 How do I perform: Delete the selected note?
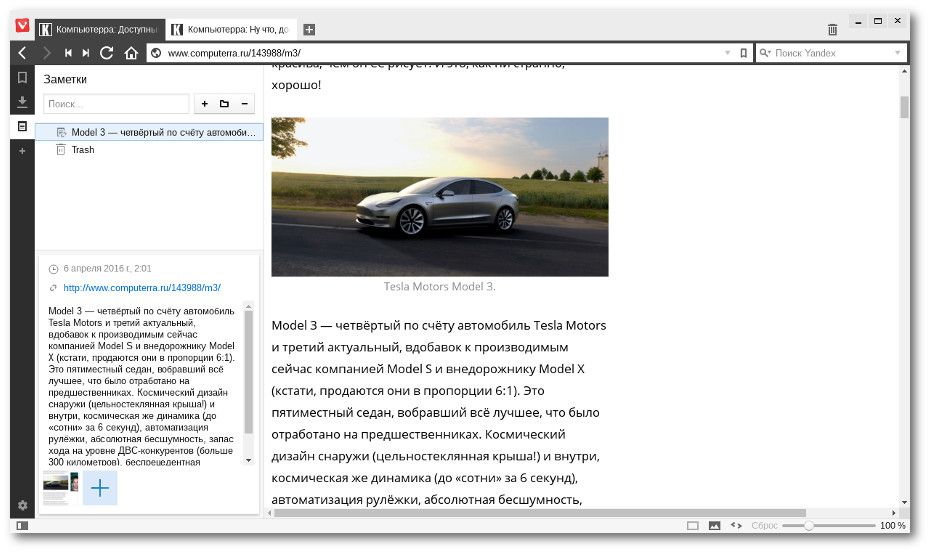coord(244,104)
